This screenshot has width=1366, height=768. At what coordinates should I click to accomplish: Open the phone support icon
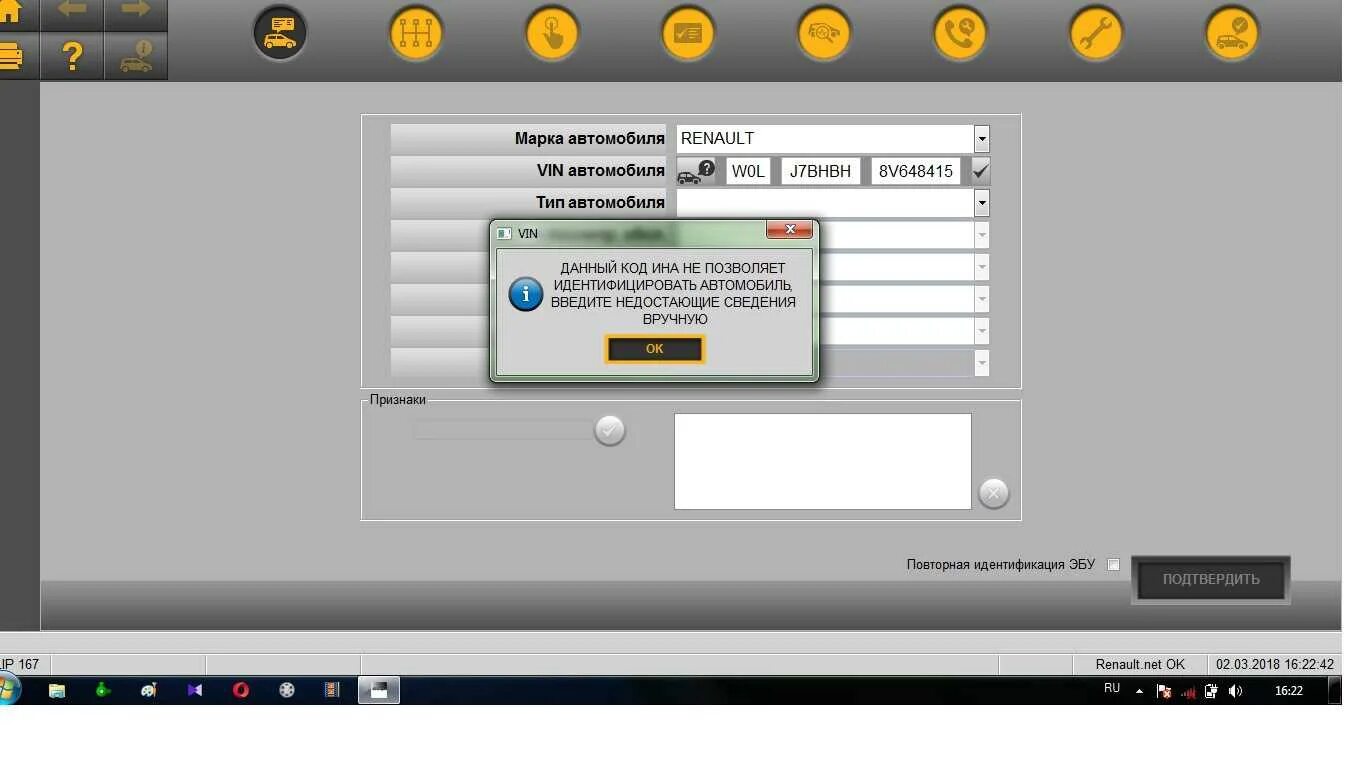point(960,33)
